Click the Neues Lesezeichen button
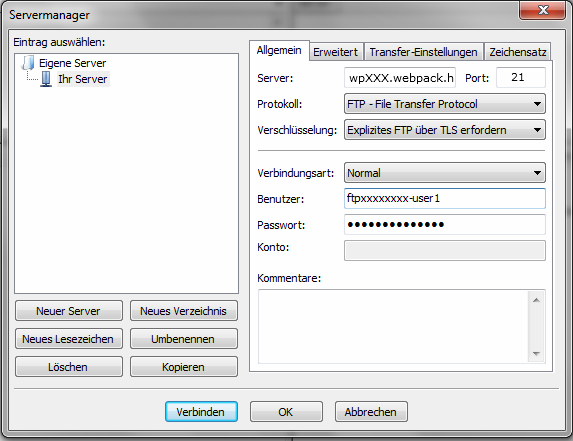The width and height of the screenshot is (573, 441). click(x=69, y=339)
